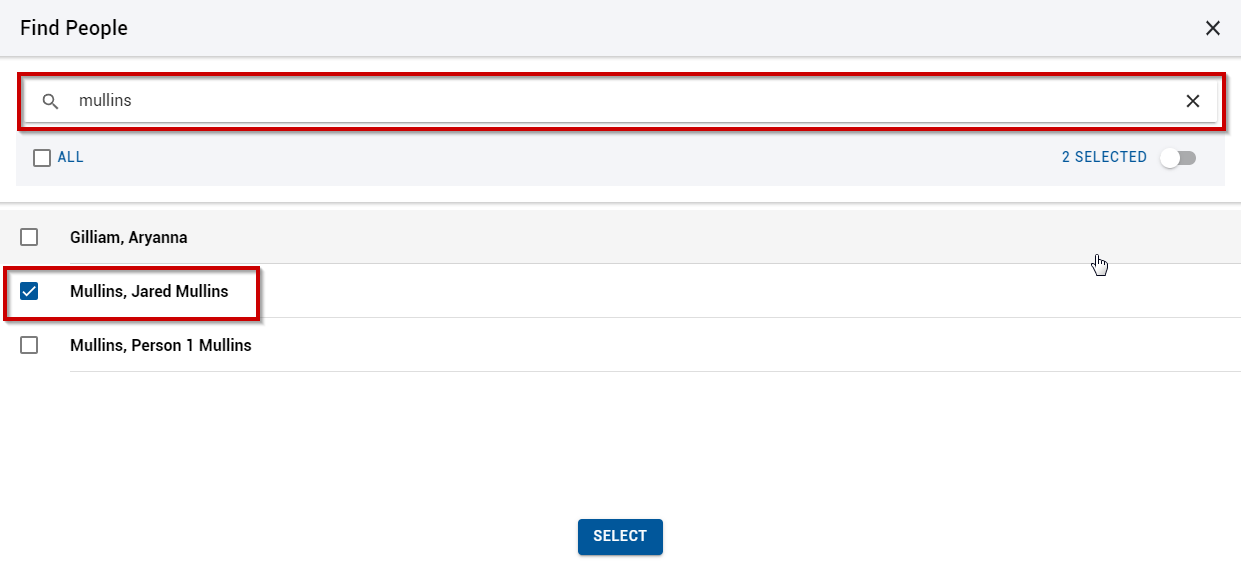Click the 2 SELECTED label
The width and height of the screenshot is (1241, 564).
coord(1104,157)
